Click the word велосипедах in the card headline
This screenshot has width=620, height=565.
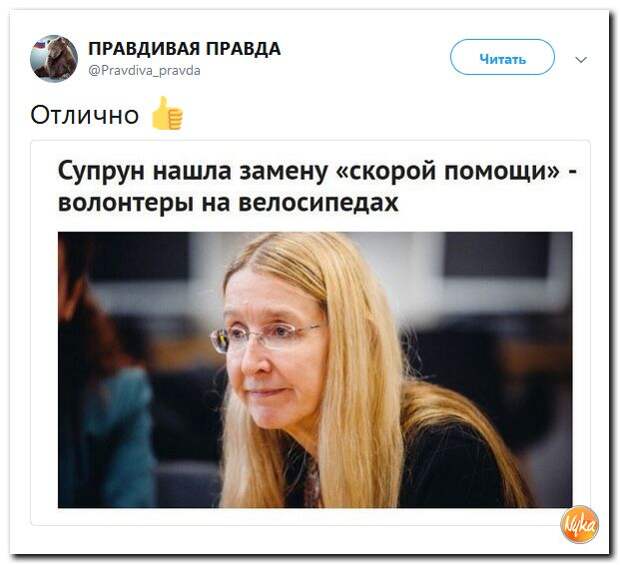click(x=319, y=203)
